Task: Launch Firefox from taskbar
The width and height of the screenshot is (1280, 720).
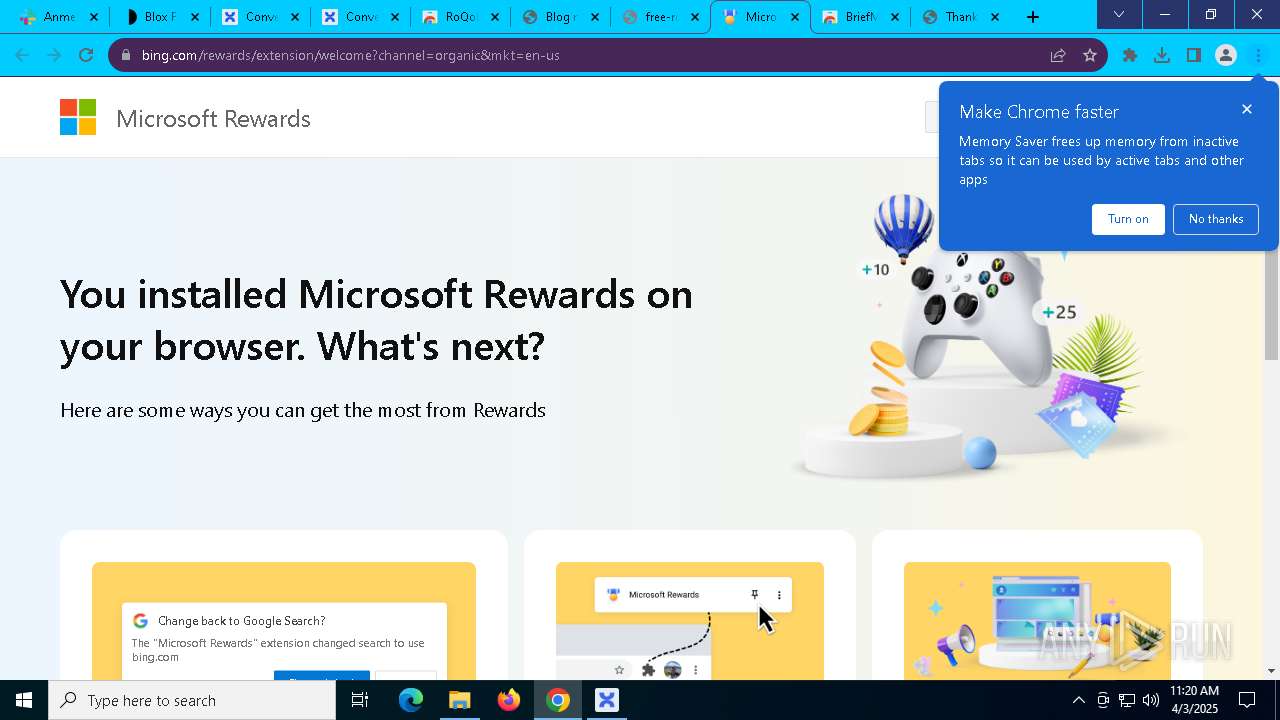Action: coord(509,700)
